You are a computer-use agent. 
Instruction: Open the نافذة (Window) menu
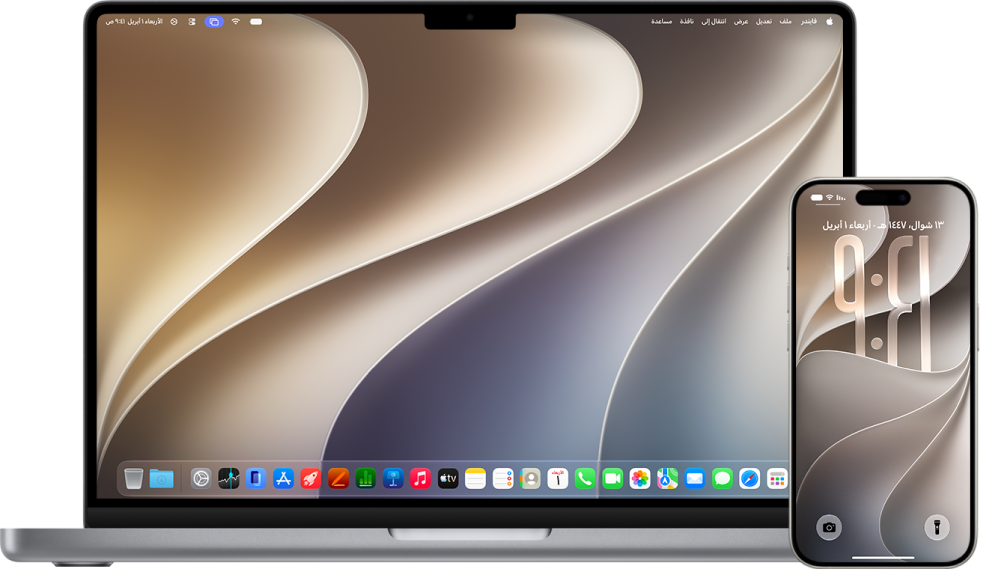pos(687,21)
